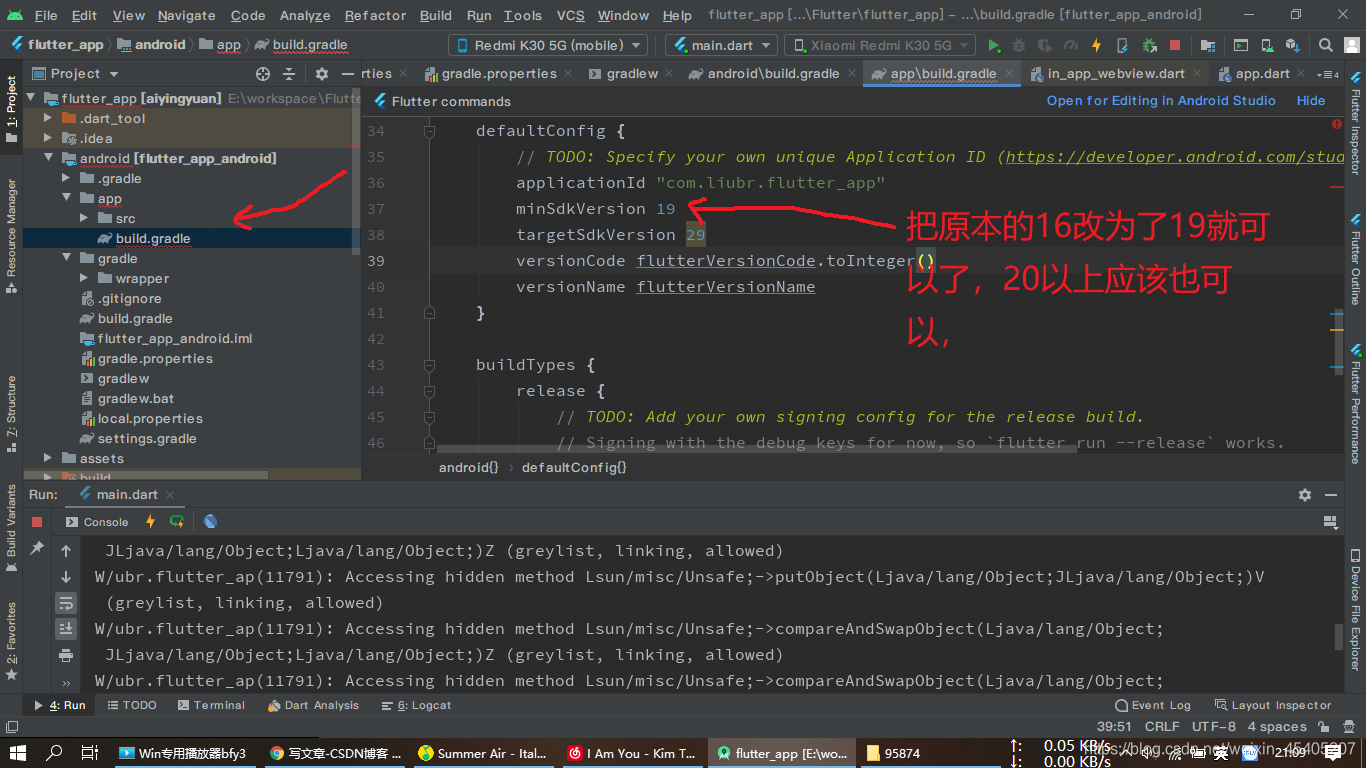Open the SDK Manager toolbar icon
Screen dimensions: 1366x768
click(x=1294, y=45)
